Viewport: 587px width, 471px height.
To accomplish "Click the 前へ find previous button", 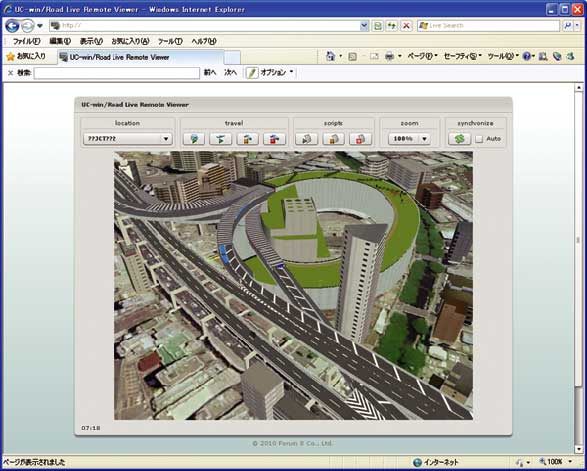I will click(x=210, y=73).
